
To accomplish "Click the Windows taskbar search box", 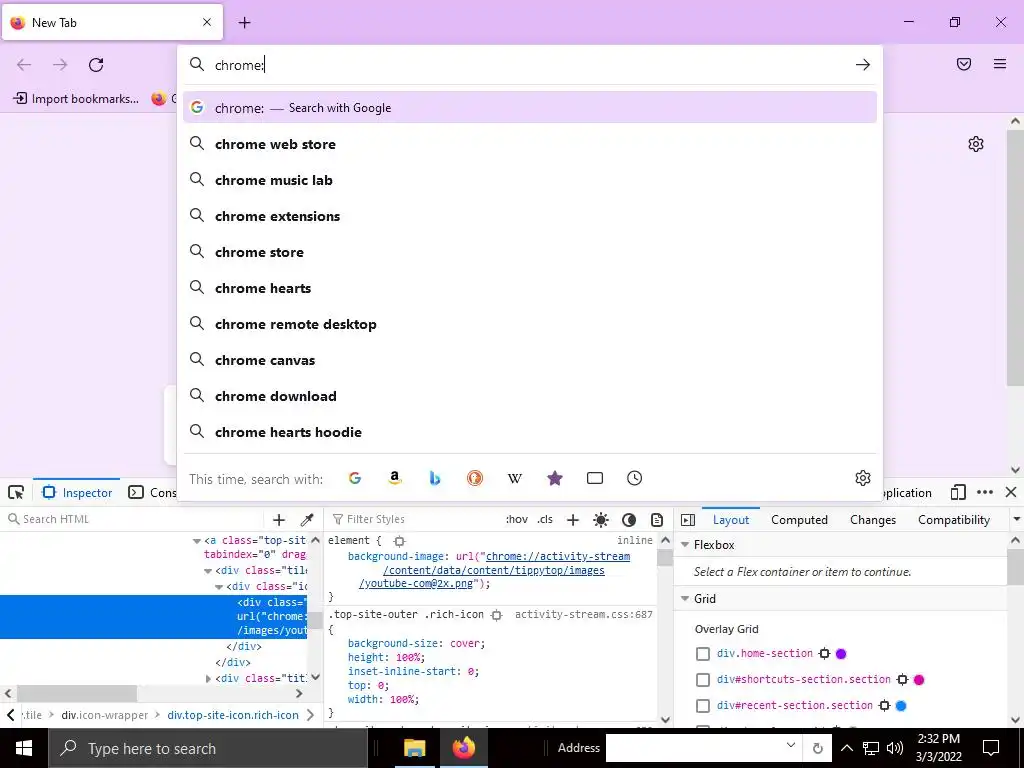I will pos(208,748).
